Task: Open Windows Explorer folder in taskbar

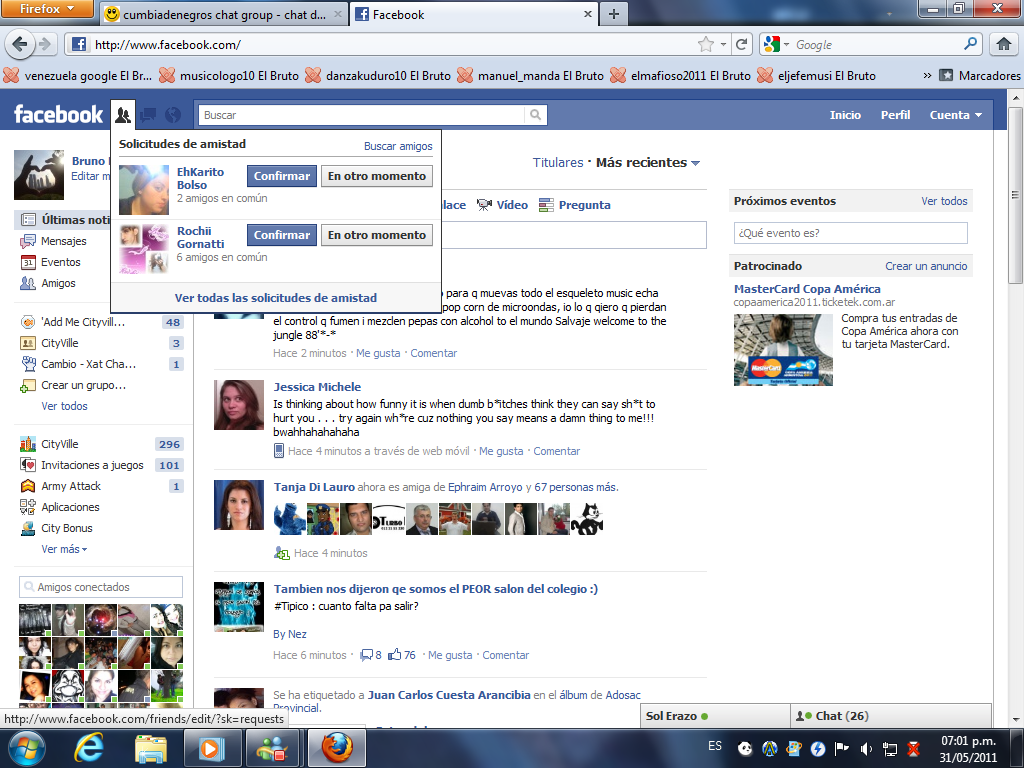Action: point(151,748)
